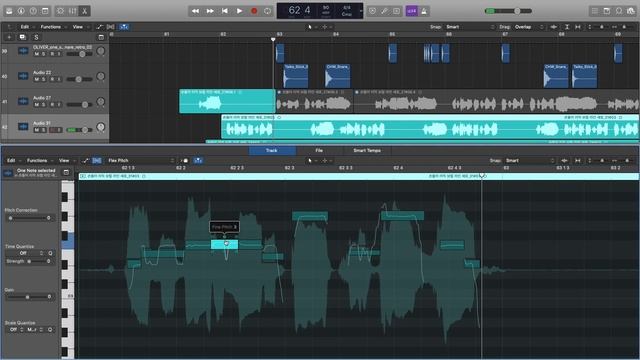Open editor Snap Smart dropdown

530,160
